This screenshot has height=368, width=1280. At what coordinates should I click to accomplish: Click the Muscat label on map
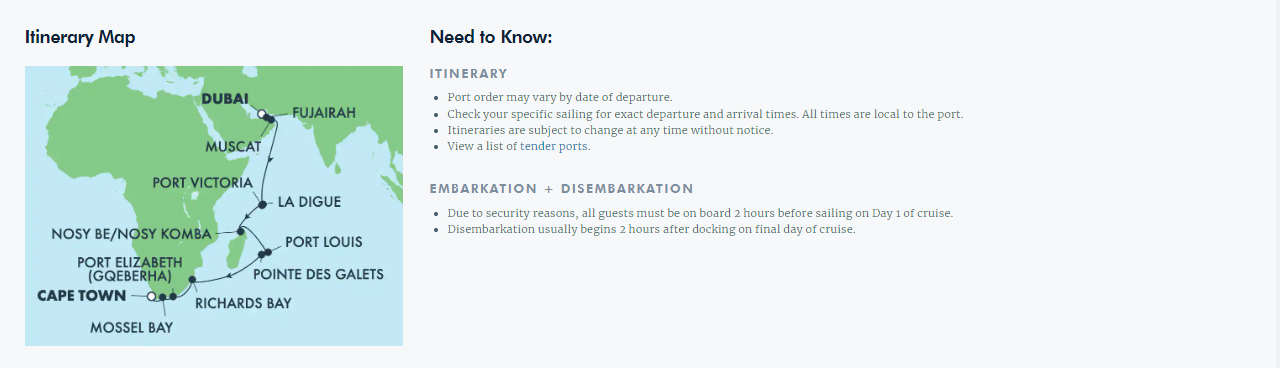tap(233, 146)
